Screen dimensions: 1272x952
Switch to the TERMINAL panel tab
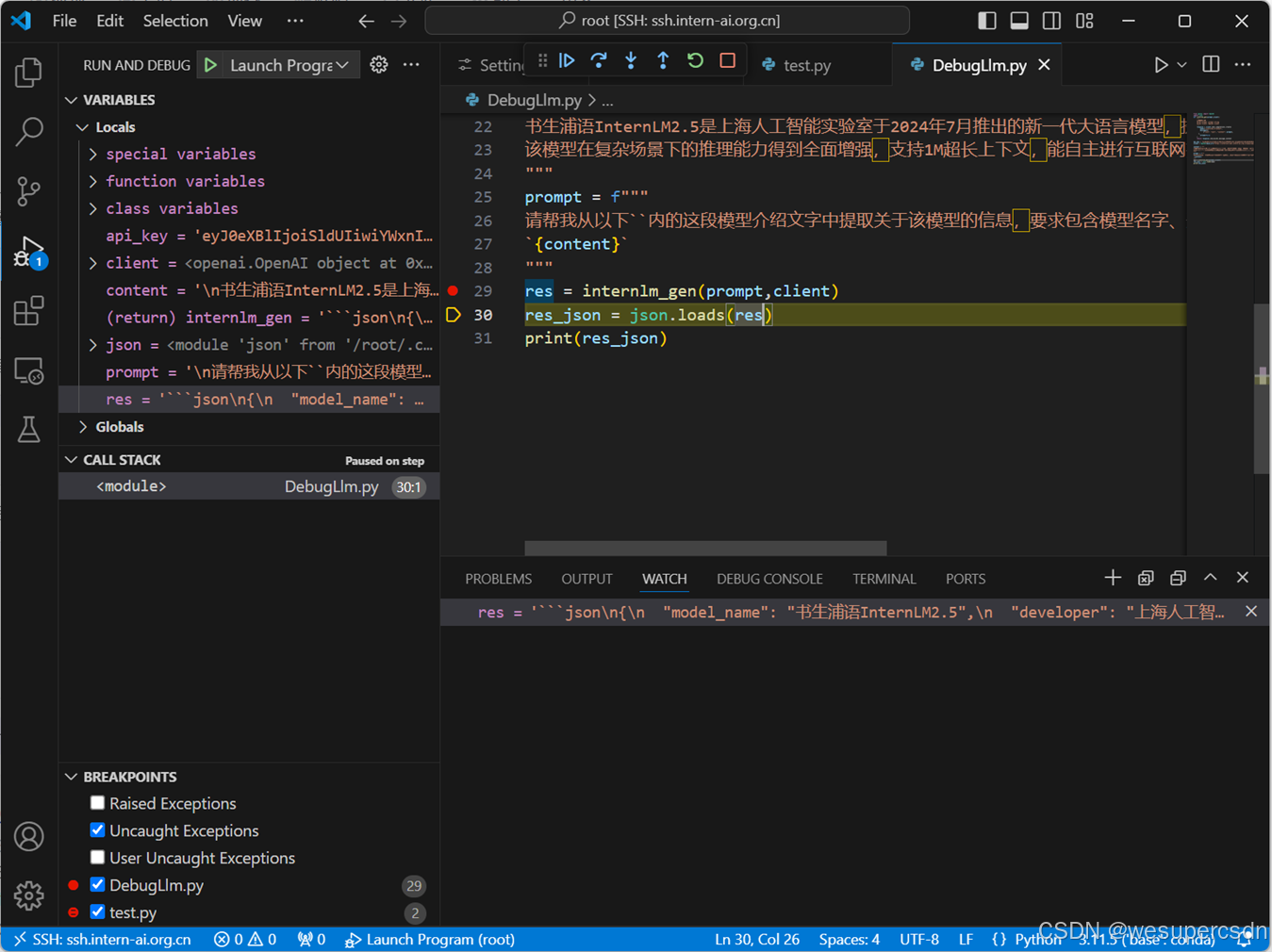[884, 579]
